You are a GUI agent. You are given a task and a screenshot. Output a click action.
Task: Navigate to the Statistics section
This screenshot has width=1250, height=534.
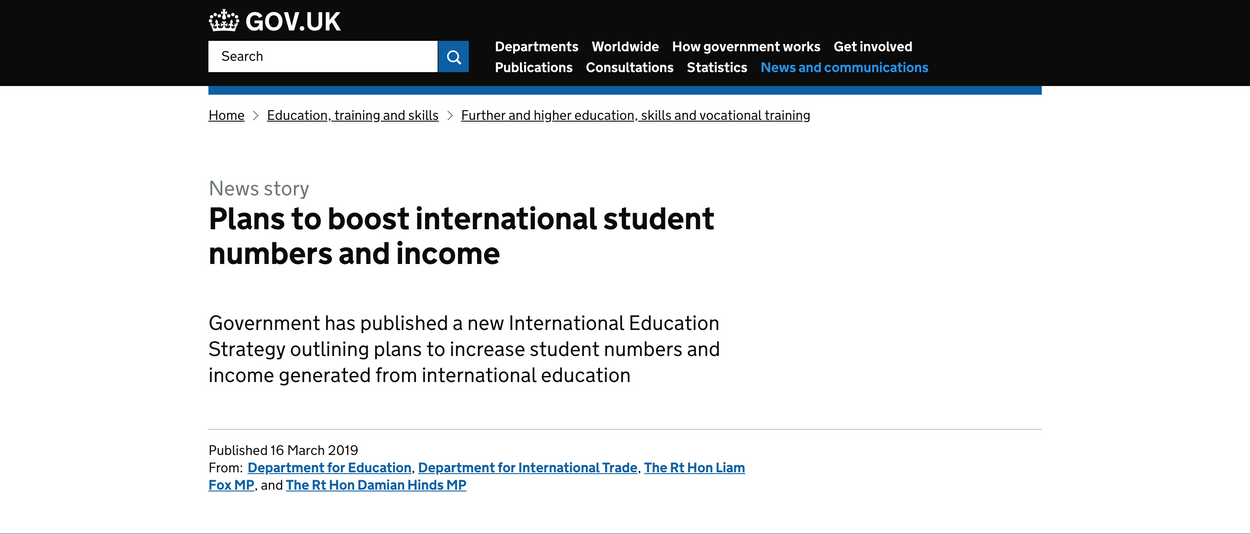pyautogui.click(x=717, y=68)
